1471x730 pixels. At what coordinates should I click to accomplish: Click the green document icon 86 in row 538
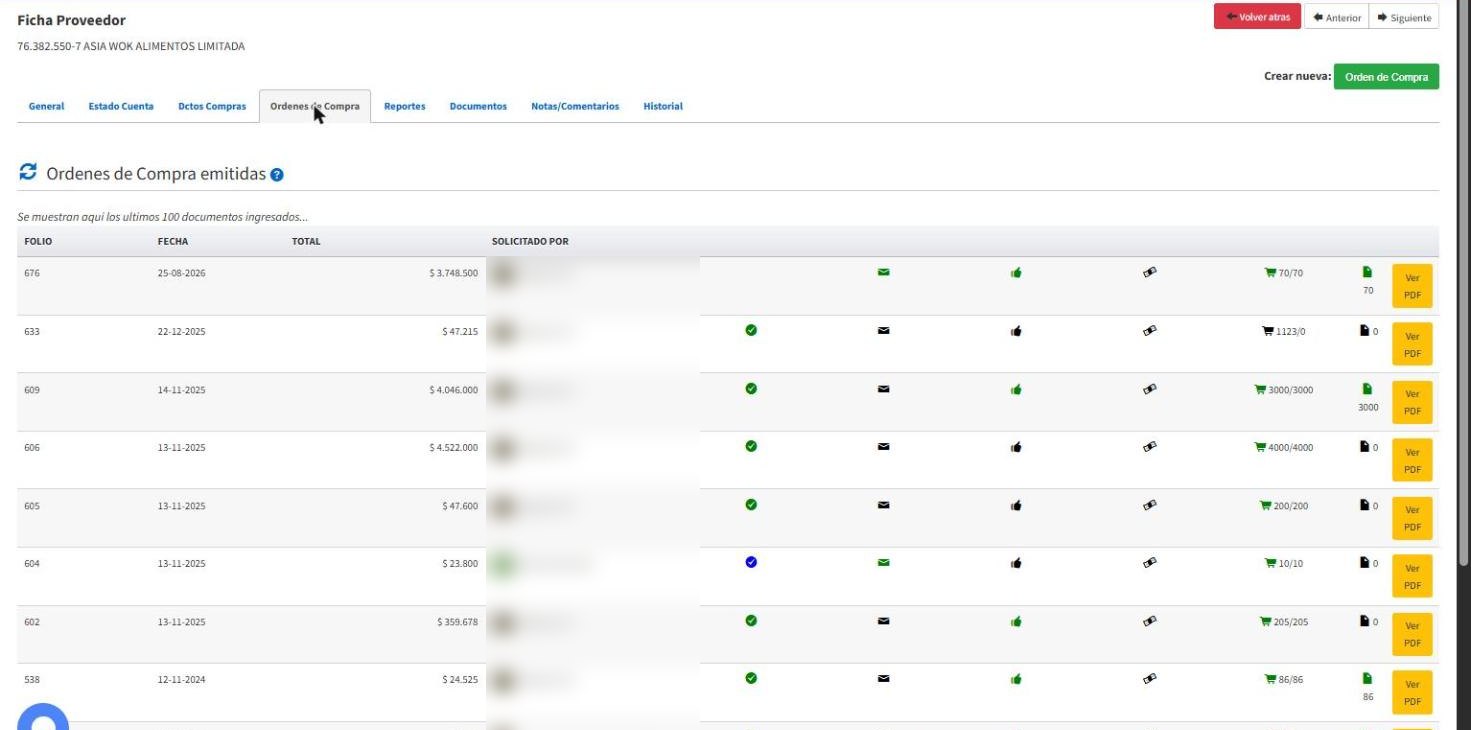click(1367, 678)
